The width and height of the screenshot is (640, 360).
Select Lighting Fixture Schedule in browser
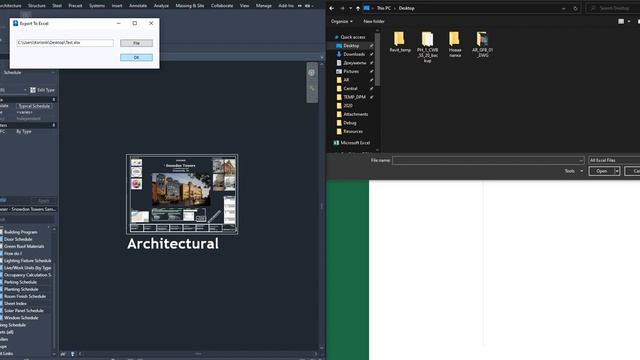point(28,260)
